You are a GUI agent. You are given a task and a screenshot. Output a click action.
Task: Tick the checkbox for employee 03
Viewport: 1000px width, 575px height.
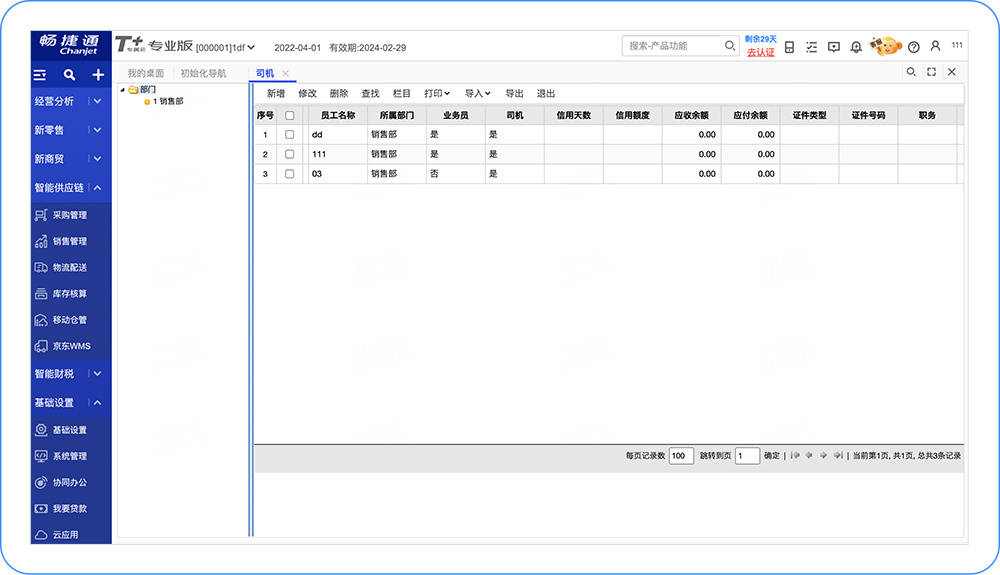click(290, 174)
